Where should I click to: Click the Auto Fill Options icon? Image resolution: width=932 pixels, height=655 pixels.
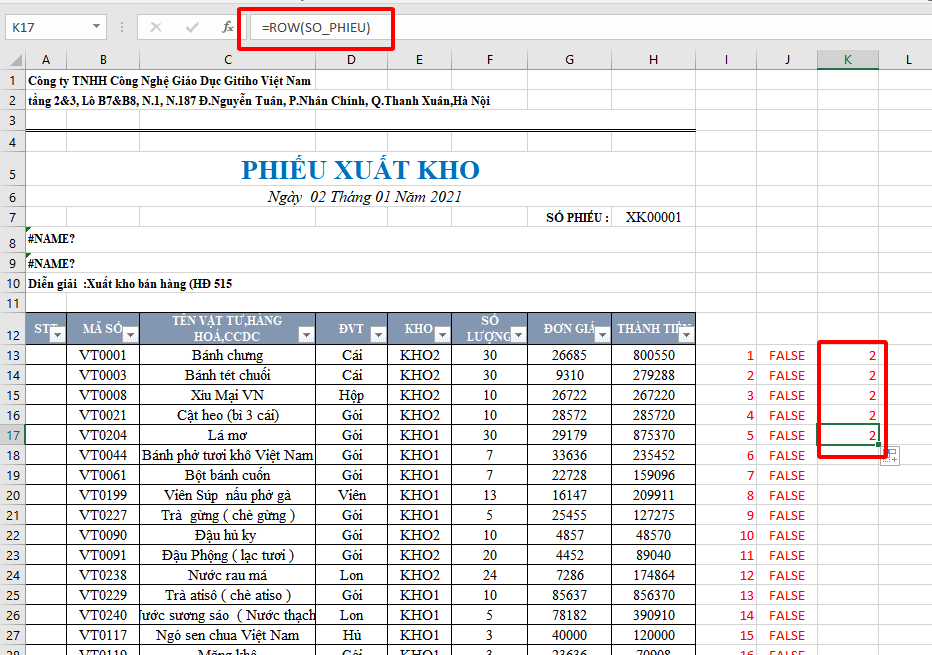pyautogui.click(x=890, y=456)
